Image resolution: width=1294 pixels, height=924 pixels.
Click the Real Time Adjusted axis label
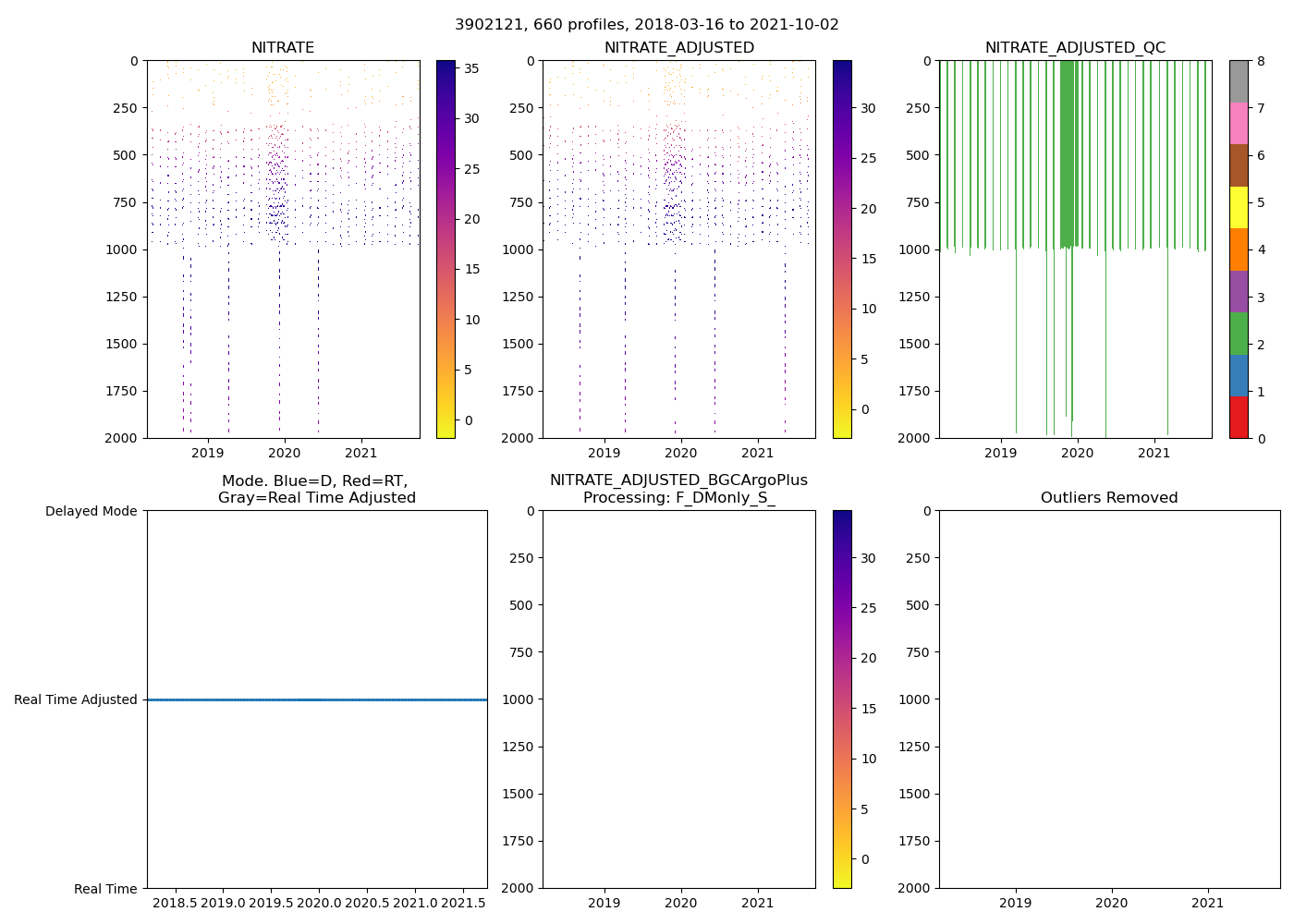click(x=76, y=699)
